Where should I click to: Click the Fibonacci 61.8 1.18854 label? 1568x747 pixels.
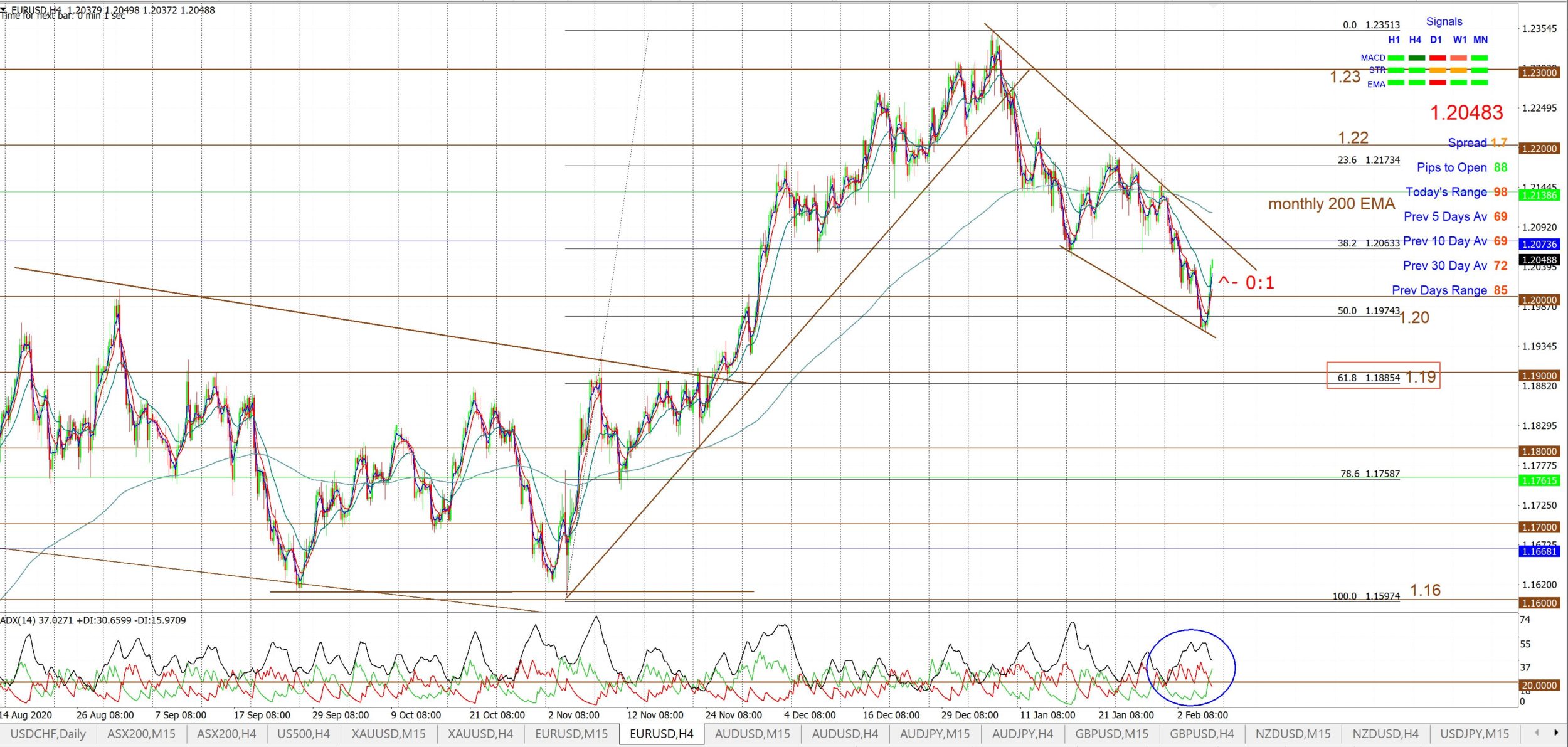[x=1369, y=378]
